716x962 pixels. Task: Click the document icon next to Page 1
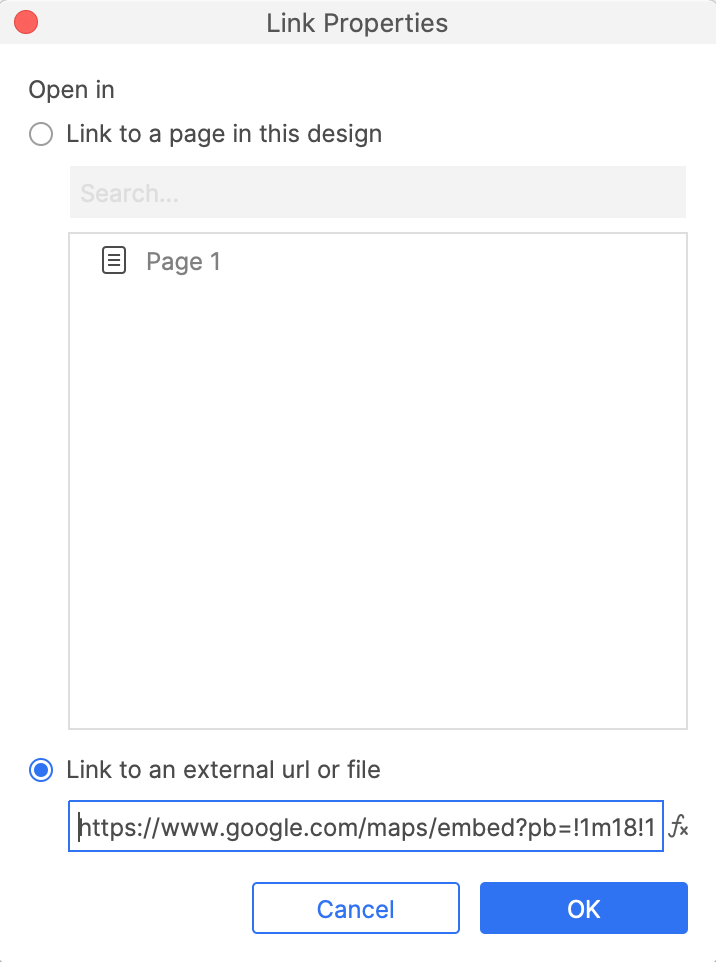[x=115, y=262]
